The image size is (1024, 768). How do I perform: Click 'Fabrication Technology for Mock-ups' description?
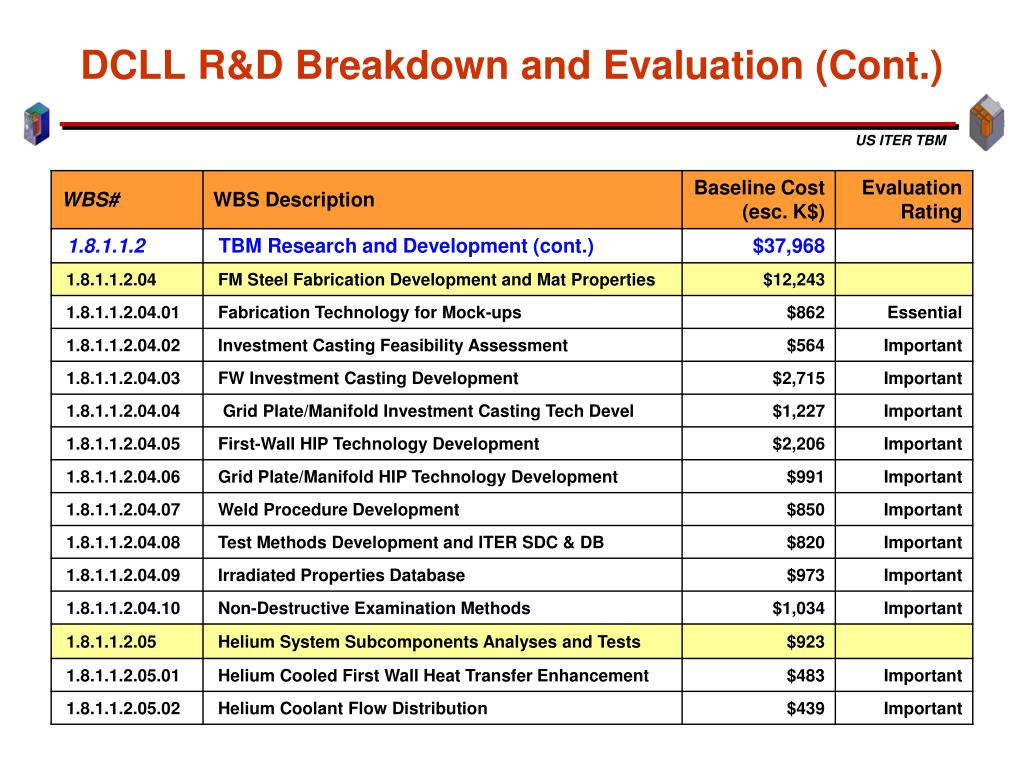point(370,313)
